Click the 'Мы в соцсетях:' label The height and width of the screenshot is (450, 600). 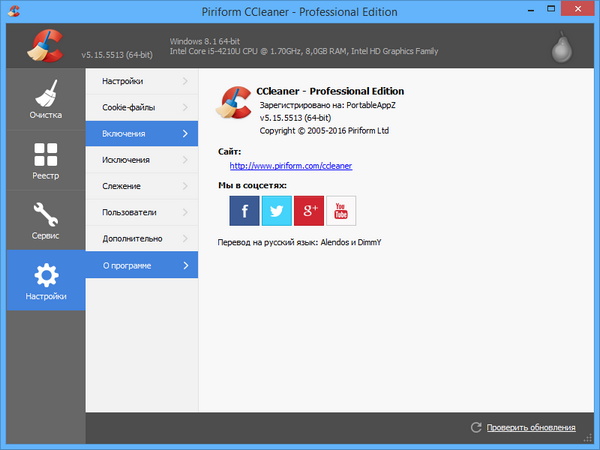252,186
